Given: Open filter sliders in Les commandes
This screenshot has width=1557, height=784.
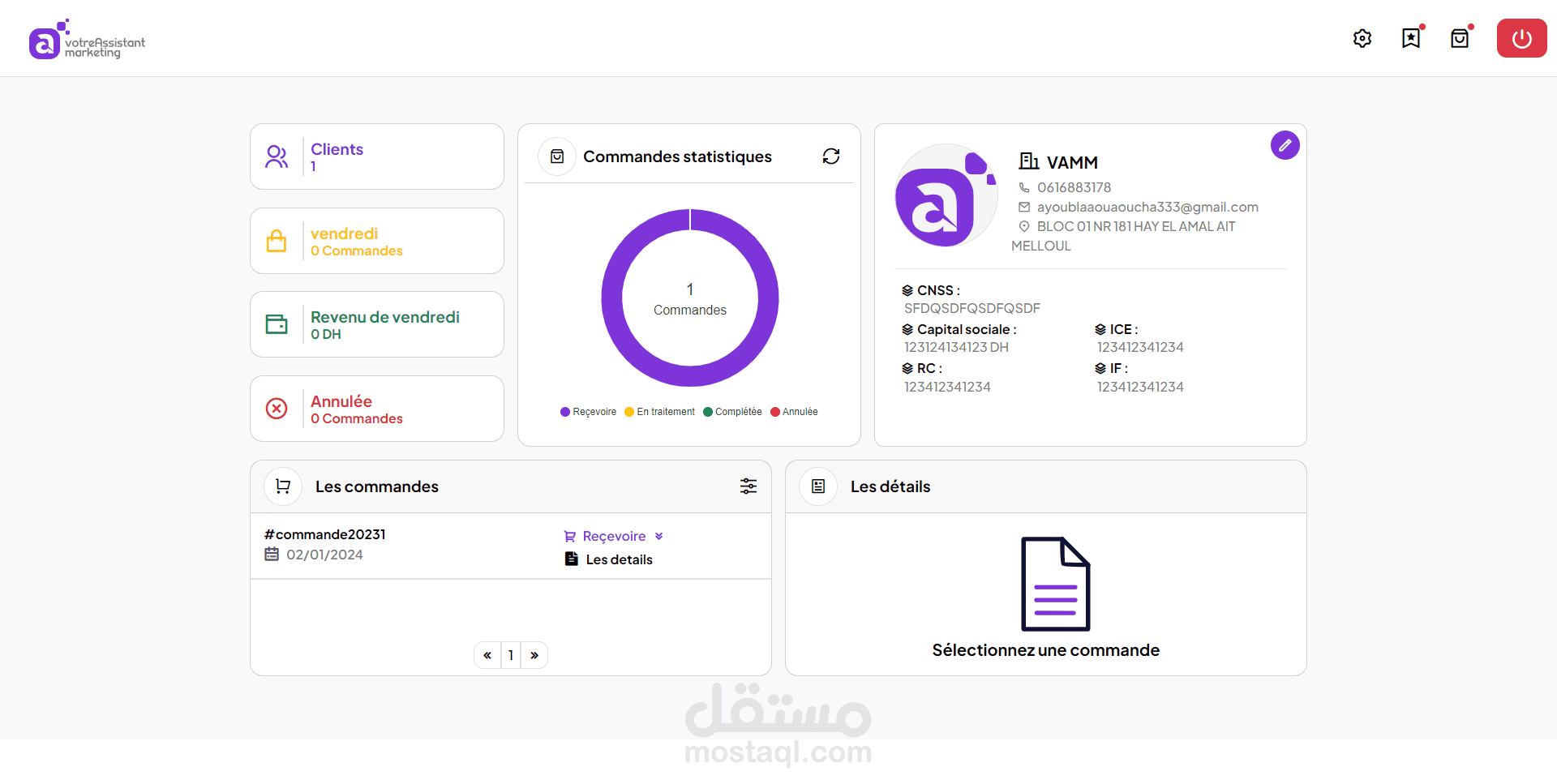Looking at the screenshot, I should [x=748, y=486].
